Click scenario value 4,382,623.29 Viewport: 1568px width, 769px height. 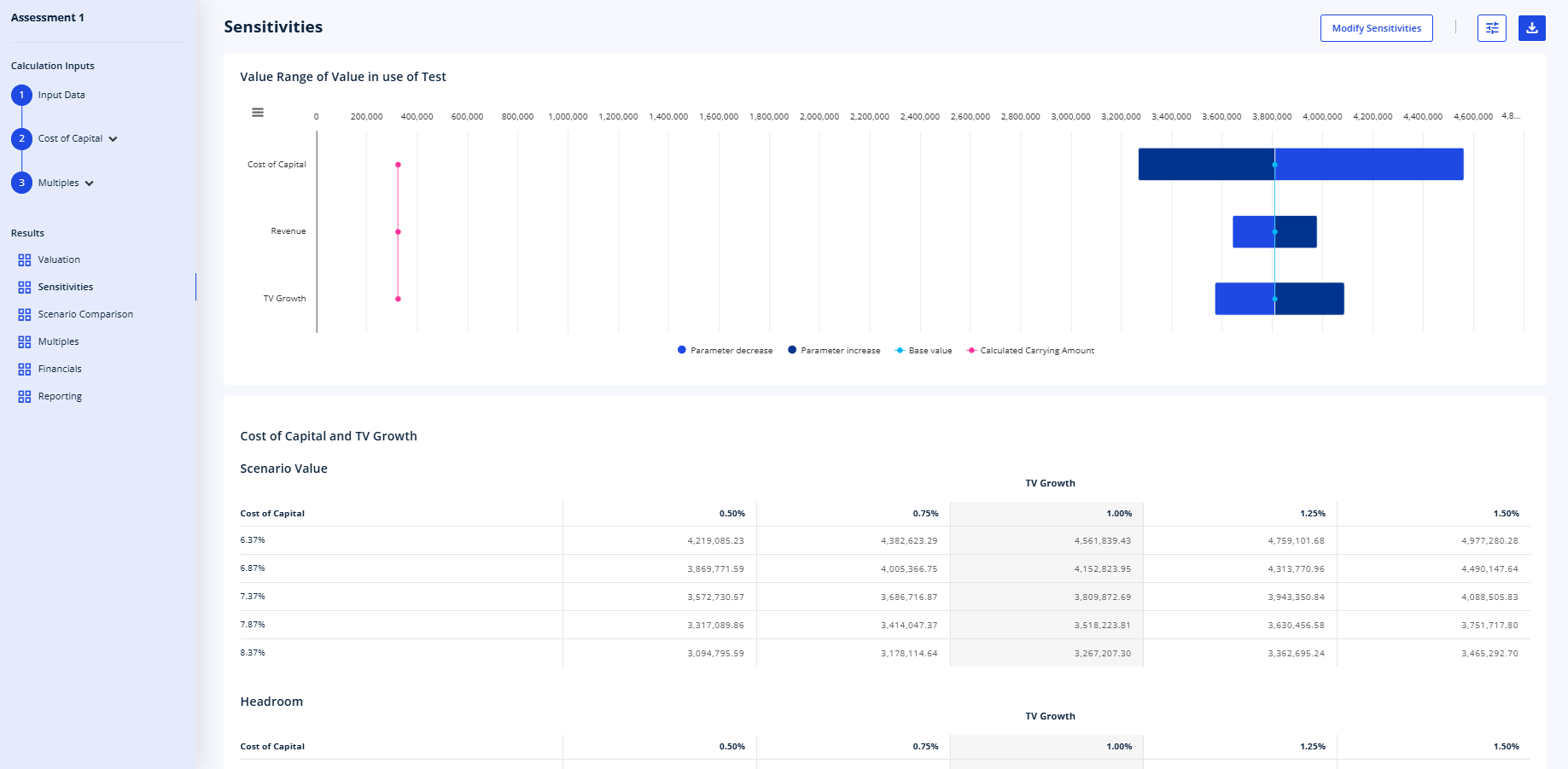(909, 540)
